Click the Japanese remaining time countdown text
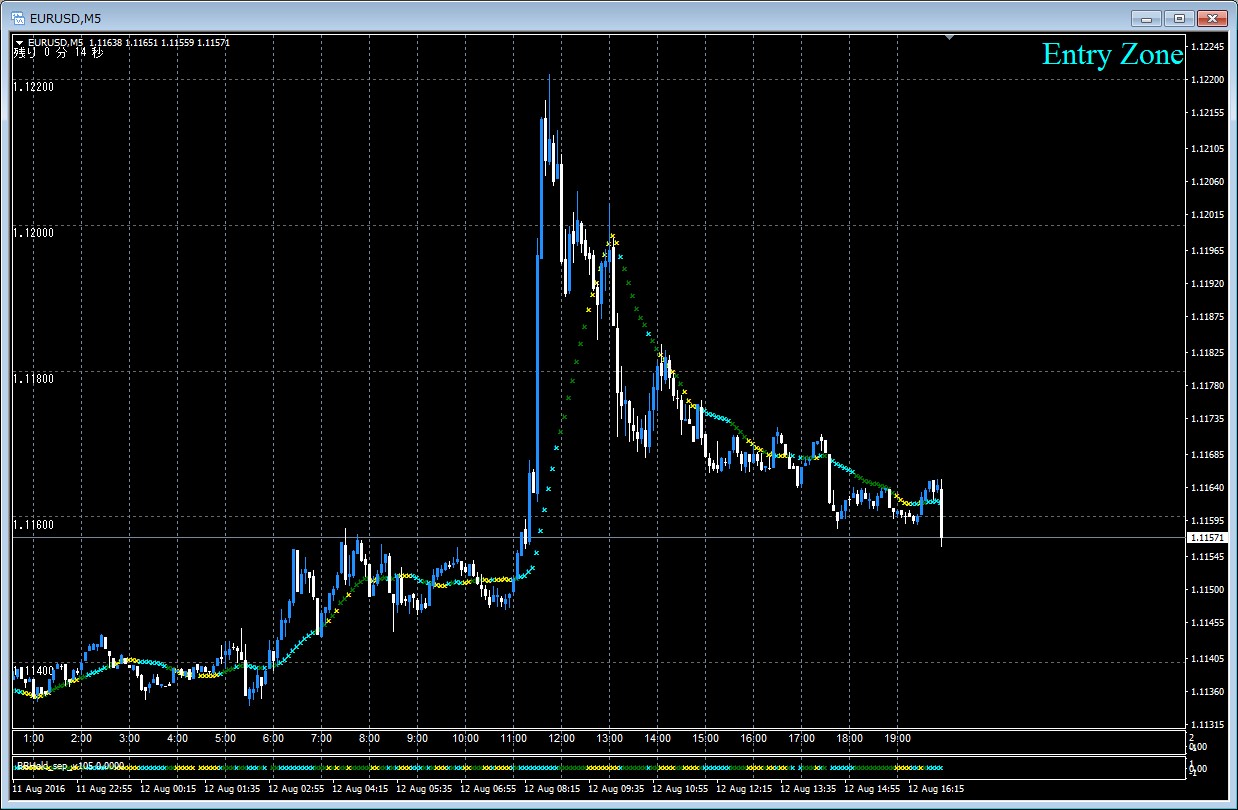This screenshot has height=810, width=1238. point(58,53)
